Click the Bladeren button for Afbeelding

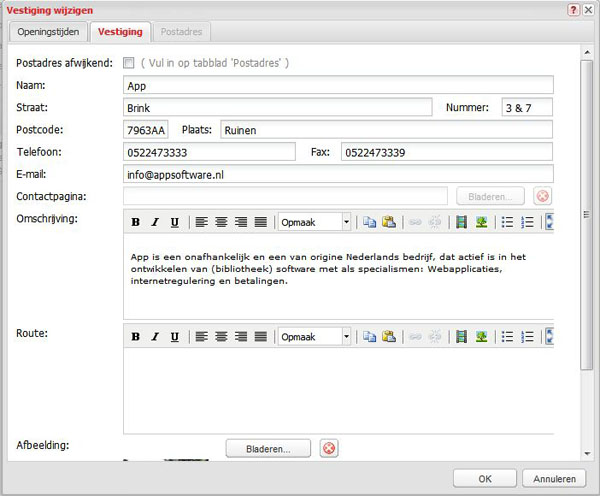tap(268, 449)
